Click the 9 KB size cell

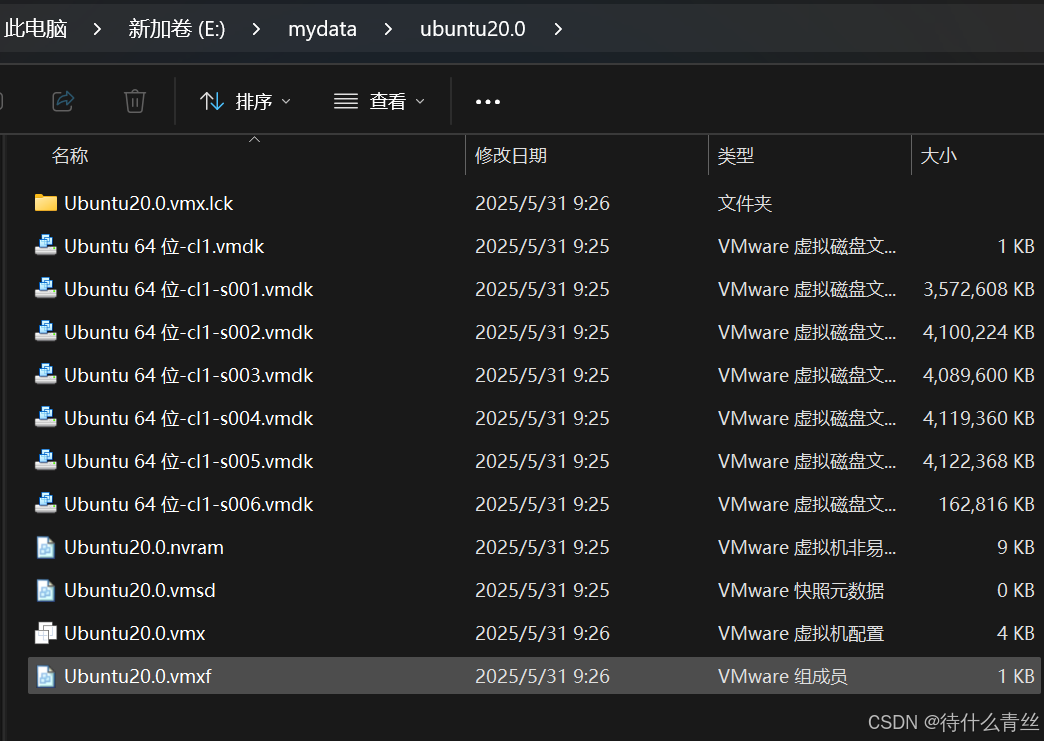point(1015,547)
